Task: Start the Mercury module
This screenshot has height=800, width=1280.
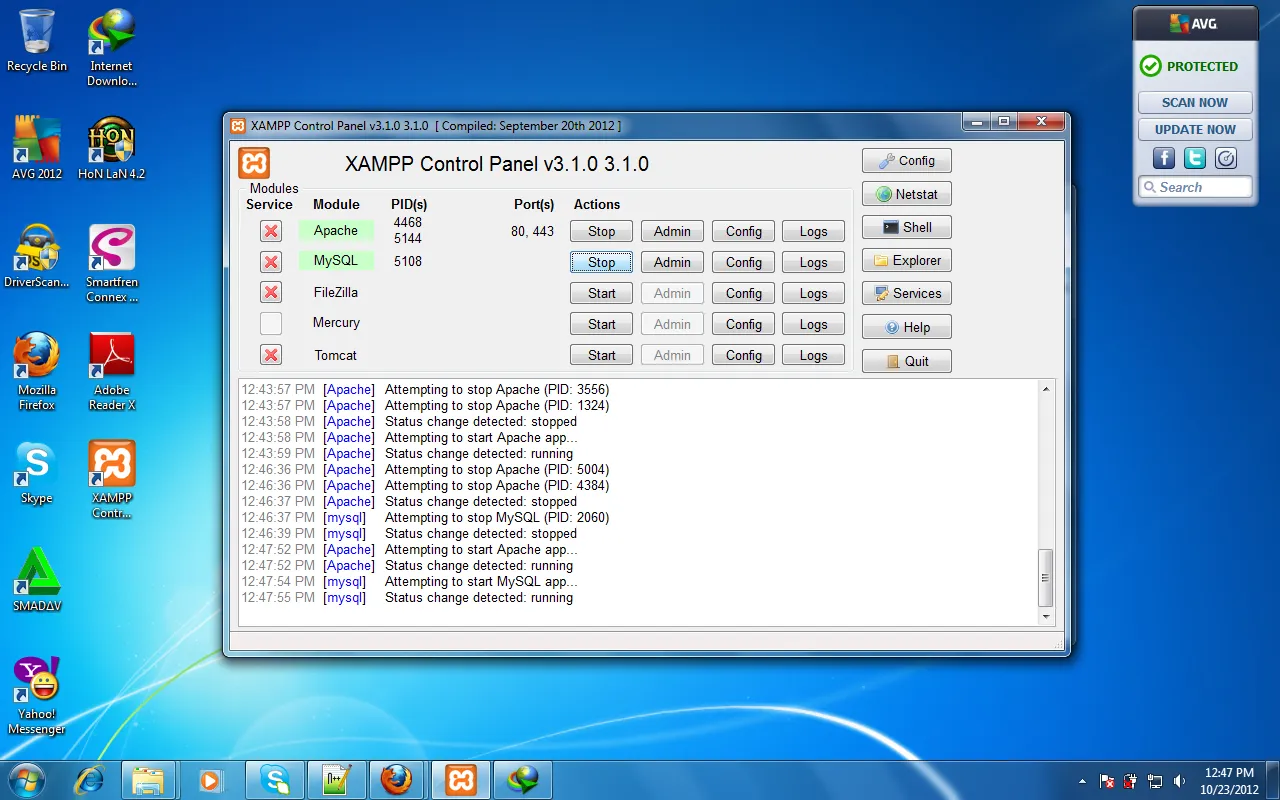Action: [x=601, y=324]
